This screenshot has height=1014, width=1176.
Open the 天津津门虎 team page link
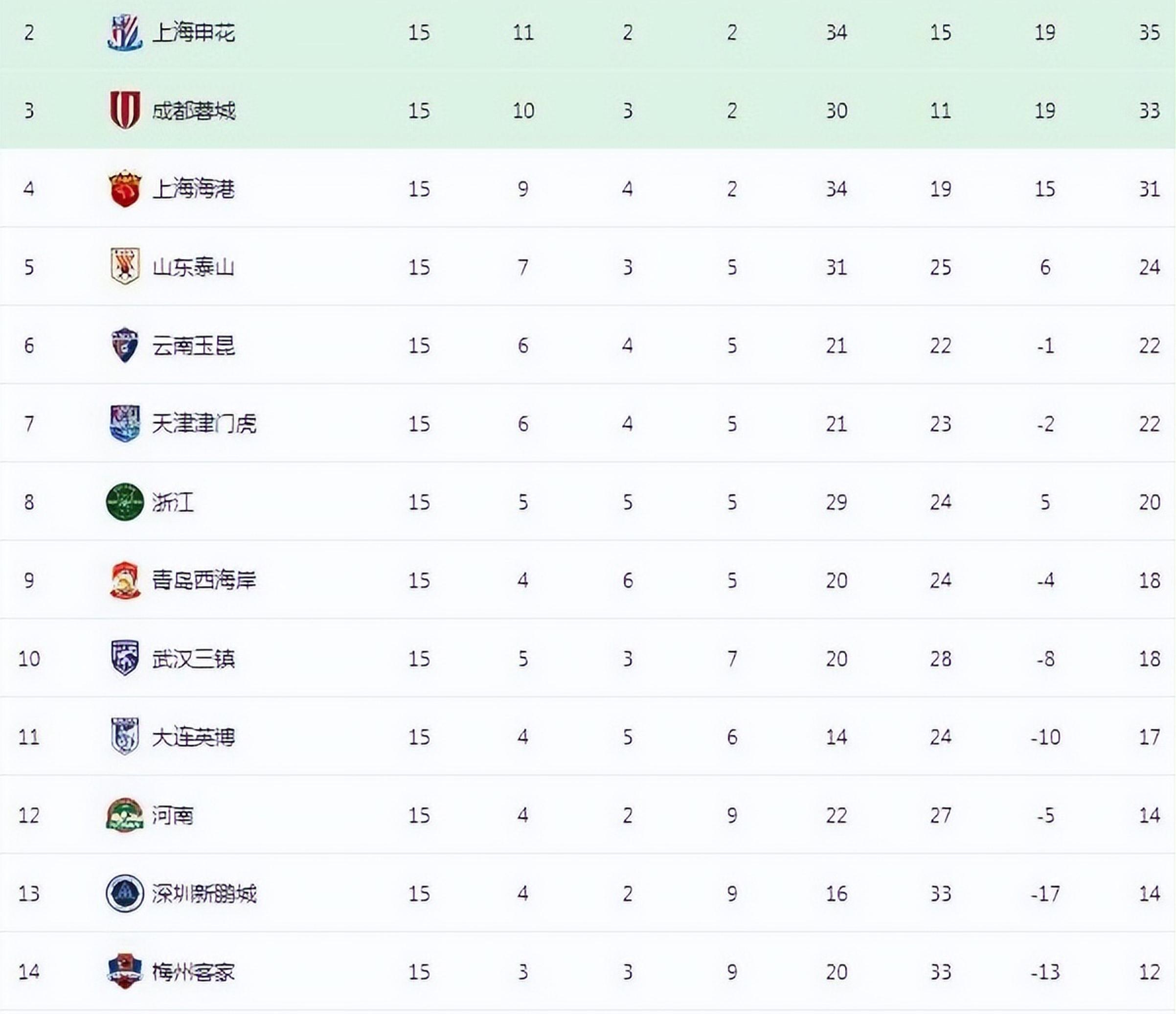(x=204, y=423)
